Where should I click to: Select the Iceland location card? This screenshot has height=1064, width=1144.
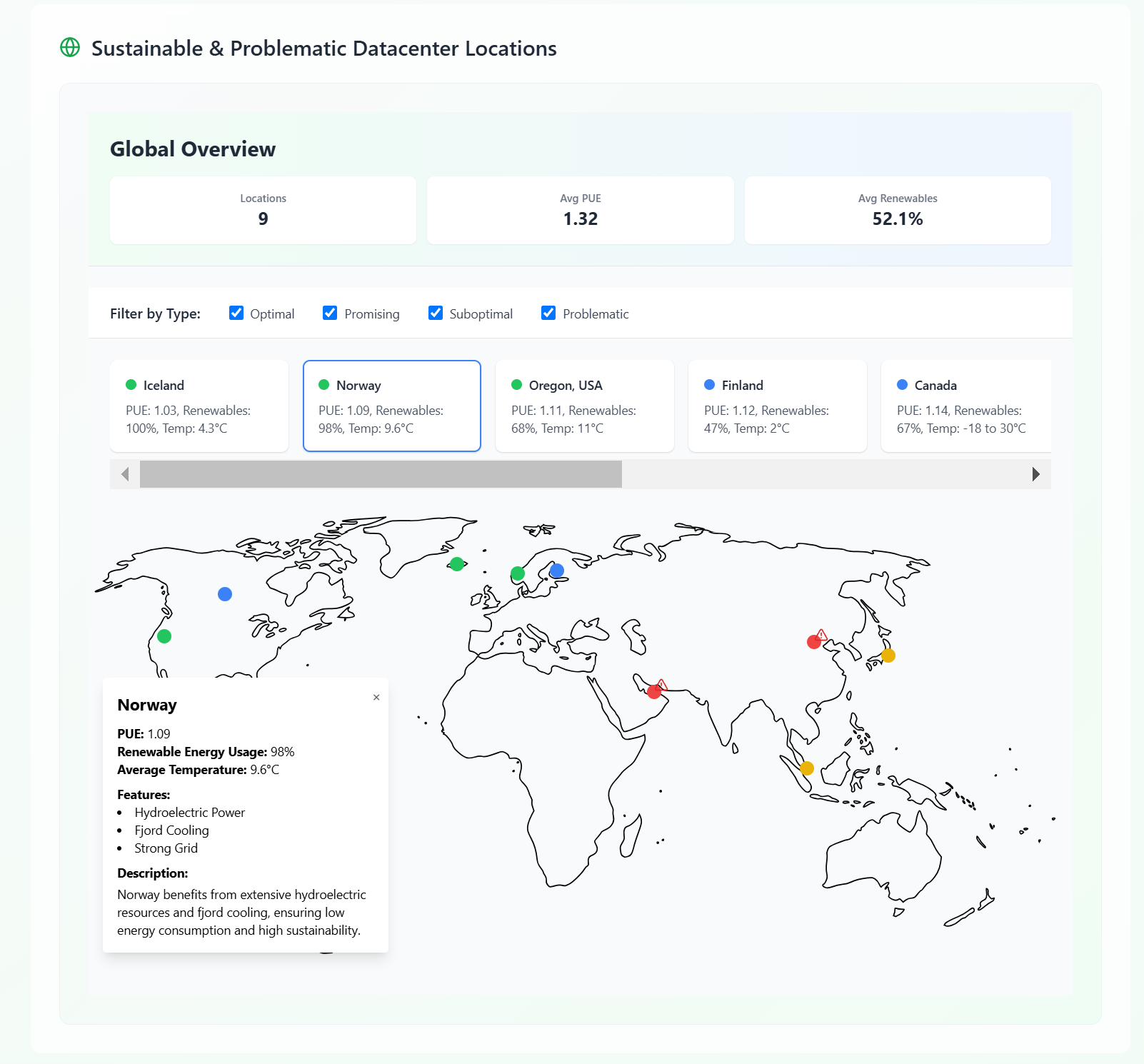coord(199,406)
